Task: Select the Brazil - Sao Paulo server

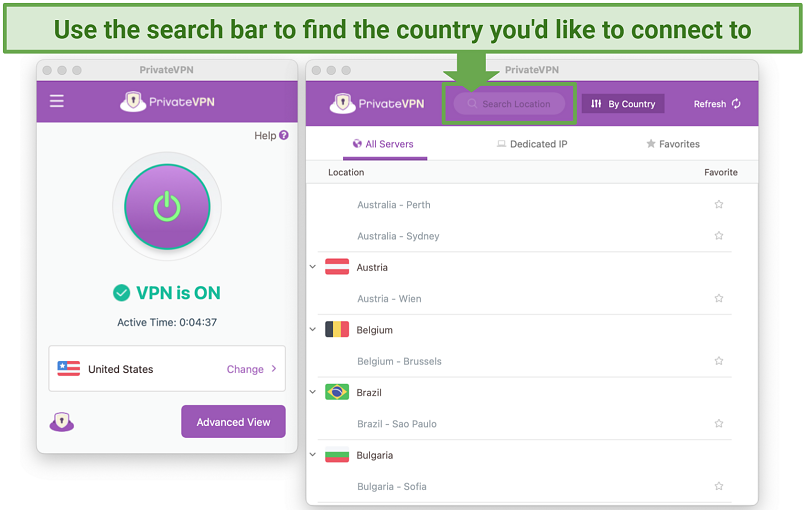Action: pyautogui.click(x=397, y=424)
